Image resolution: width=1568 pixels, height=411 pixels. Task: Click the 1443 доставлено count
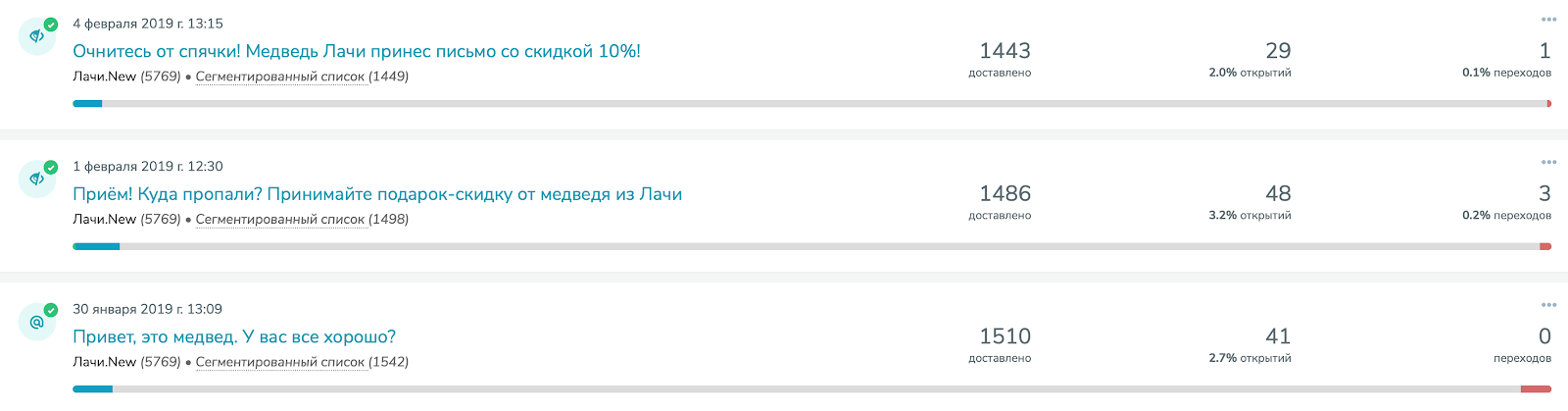[x=1004, y=51]
